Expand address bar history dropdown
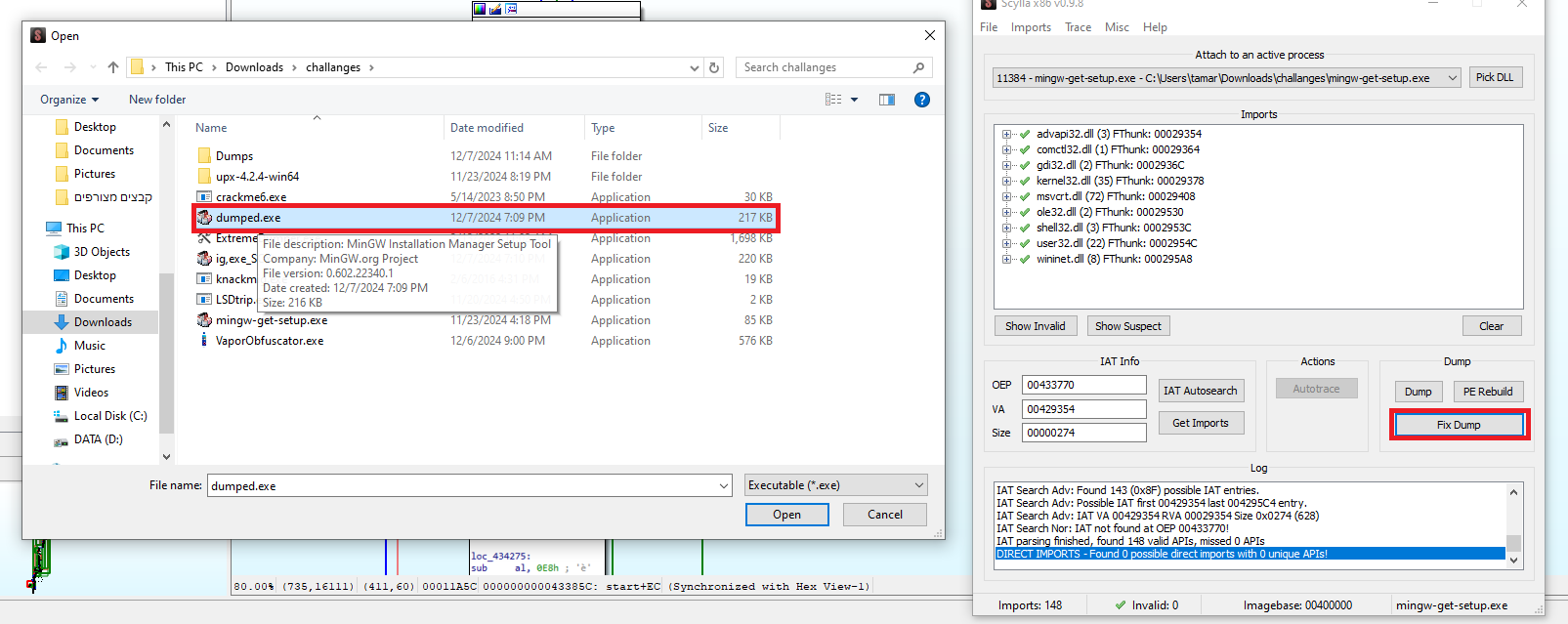The height and width of the screenshot is (624, 1568). tap(695, 67)
